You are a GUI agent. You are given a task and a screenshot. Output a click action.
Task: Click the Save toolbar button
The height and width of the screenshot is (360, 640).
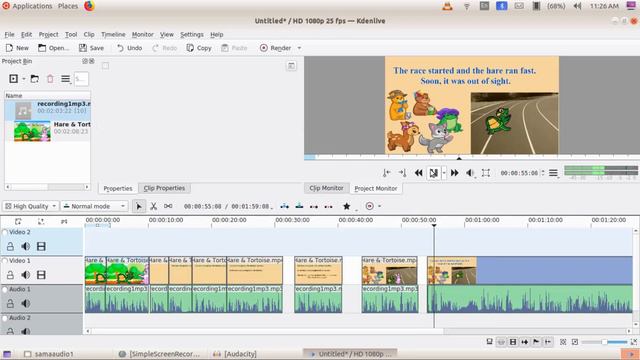[x=91, y=48]
